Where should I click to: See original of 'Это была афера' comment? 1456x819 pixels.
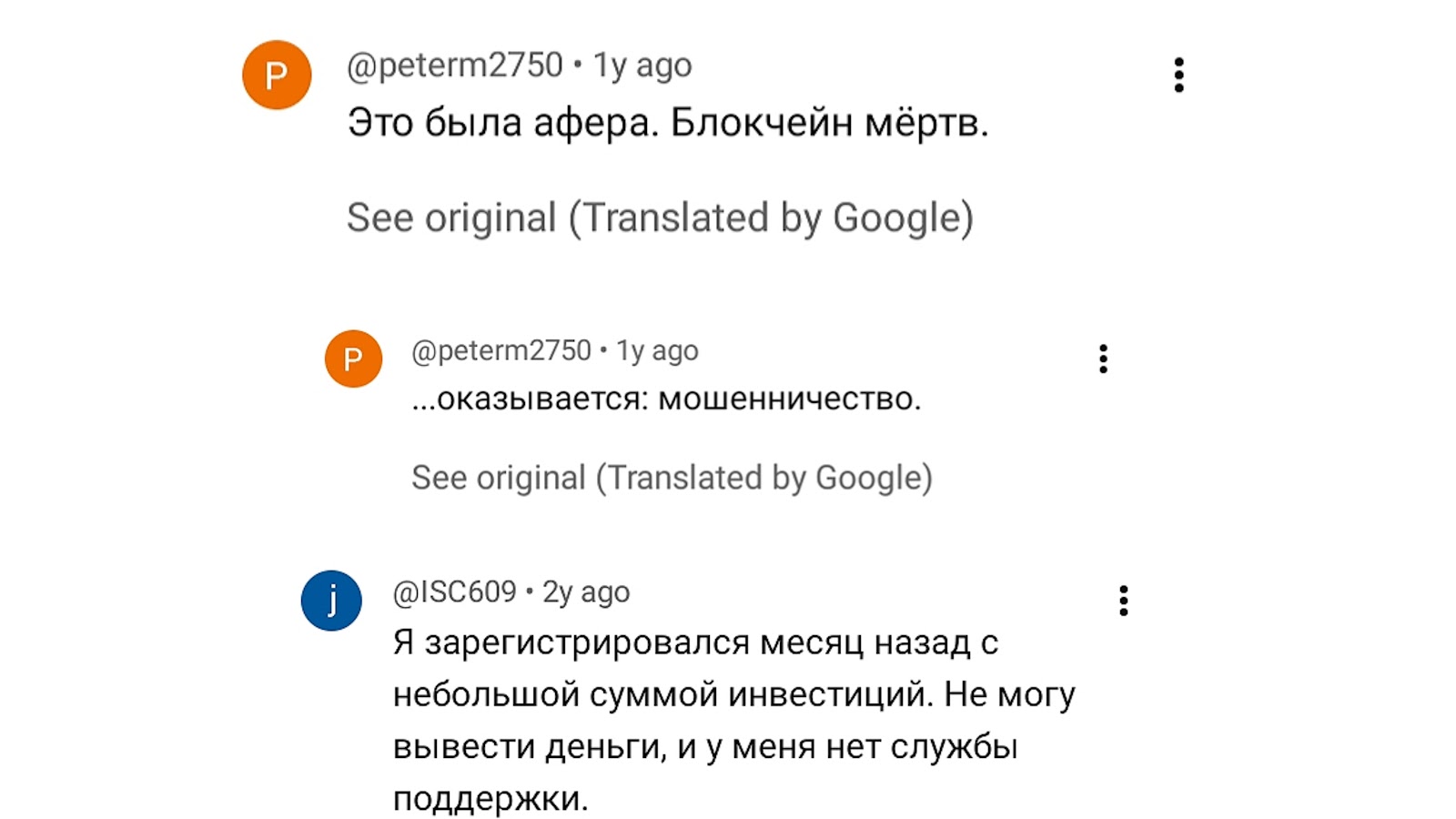click(x=660, y=217)
